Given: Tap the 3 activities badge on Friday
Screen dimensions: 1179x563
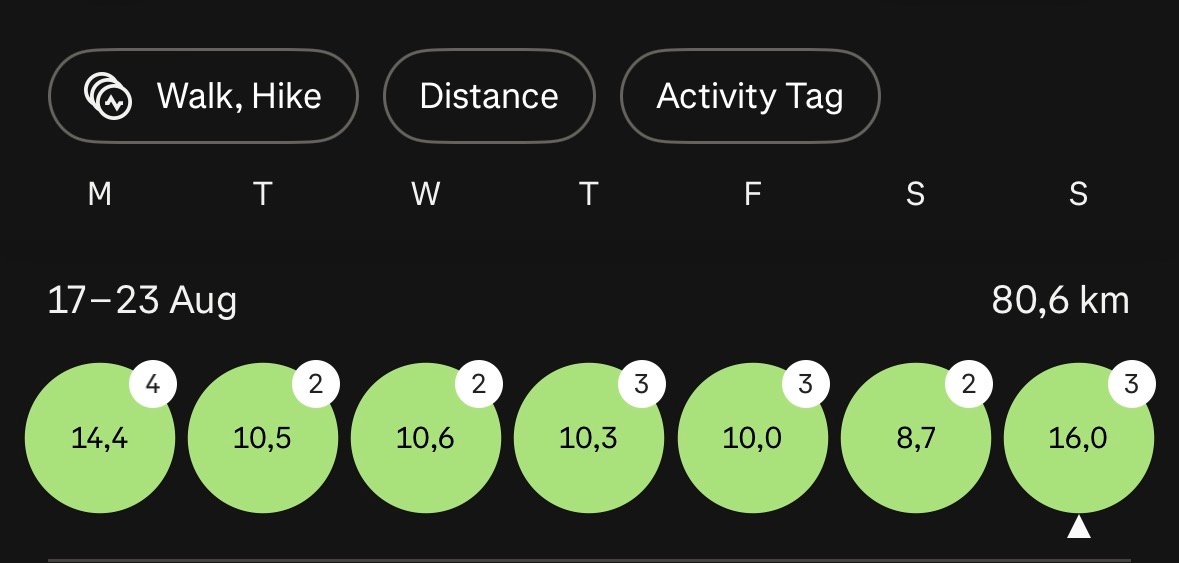Looking at the screenshot, I should click(806, 384).
